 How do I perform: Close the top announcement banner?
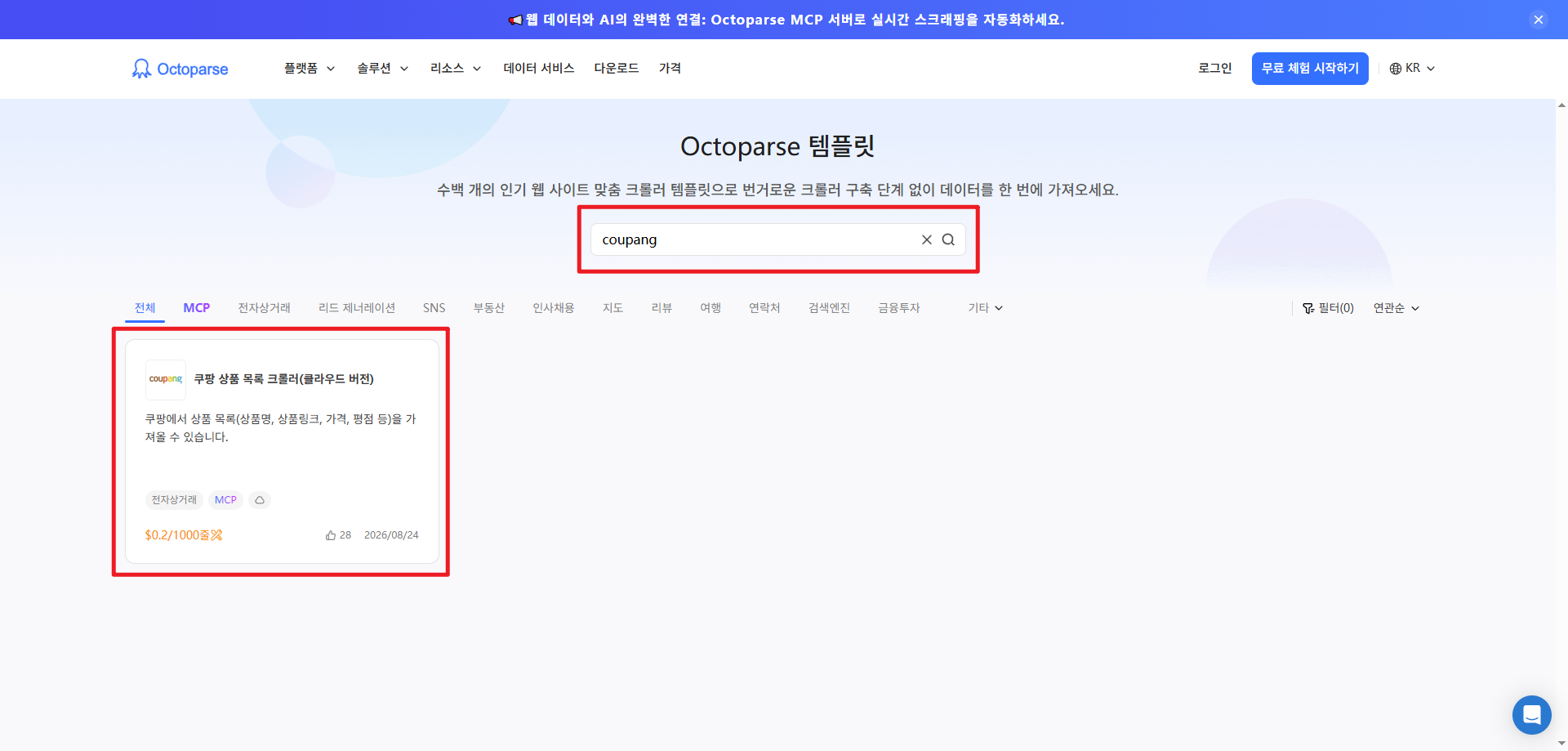[x=1539, y=20]
